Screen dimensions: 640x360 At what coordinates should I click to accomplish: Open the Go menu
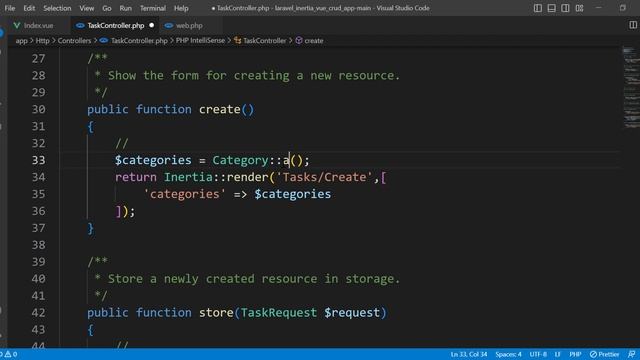pyautogui.click(x=107, y=8)
